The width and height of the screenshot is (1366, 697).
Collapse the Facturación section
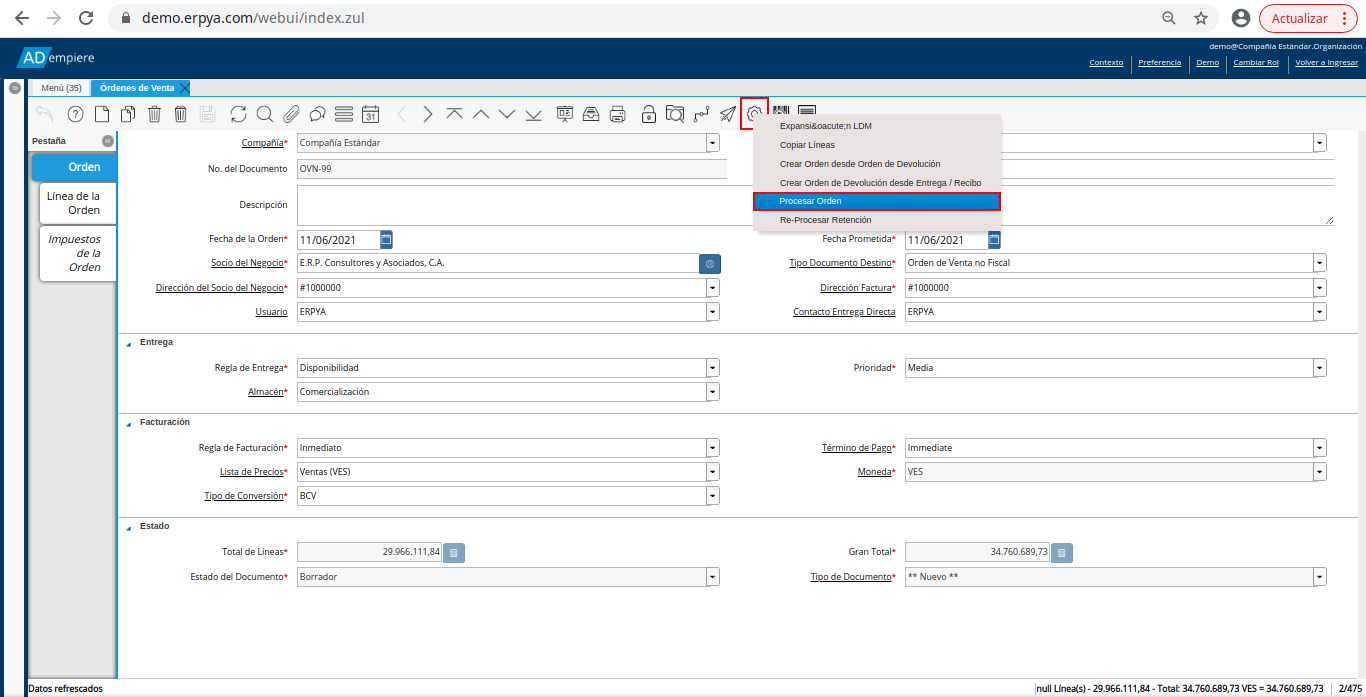129,423
